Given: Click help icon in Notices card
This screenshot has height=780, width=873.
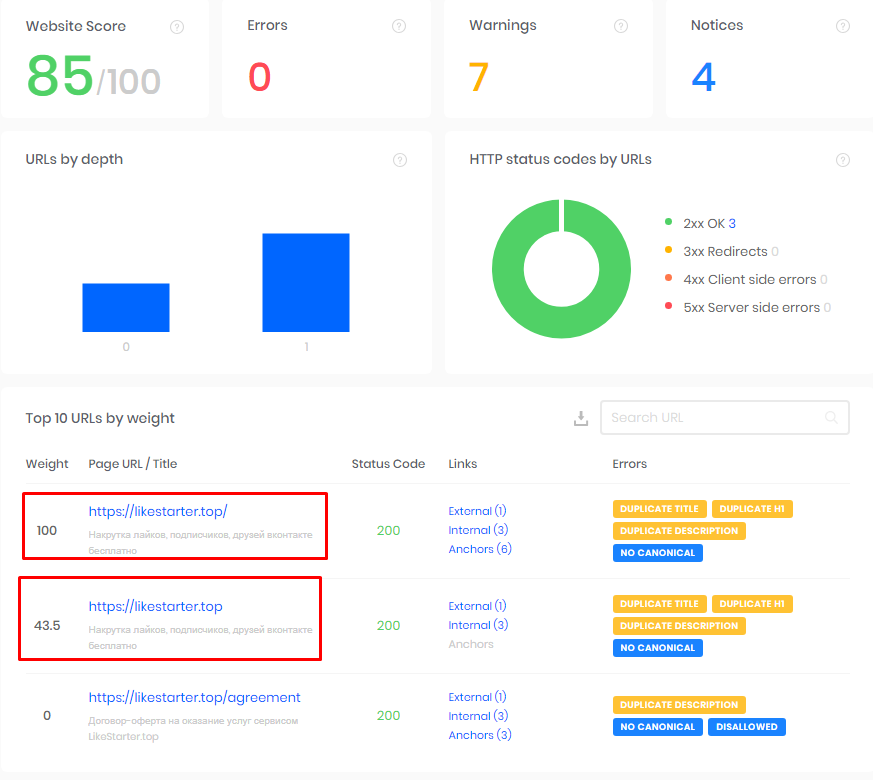Looking at the screenshot, I should [842, 27].
